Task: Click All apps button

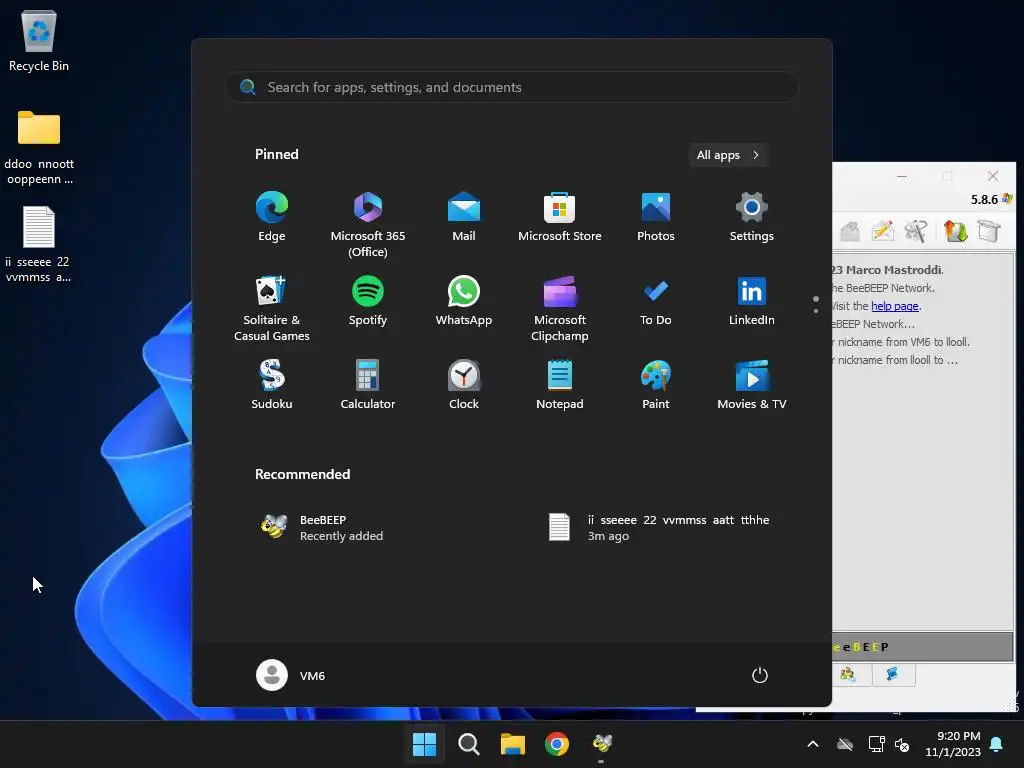Action: (x=728, y=155)
